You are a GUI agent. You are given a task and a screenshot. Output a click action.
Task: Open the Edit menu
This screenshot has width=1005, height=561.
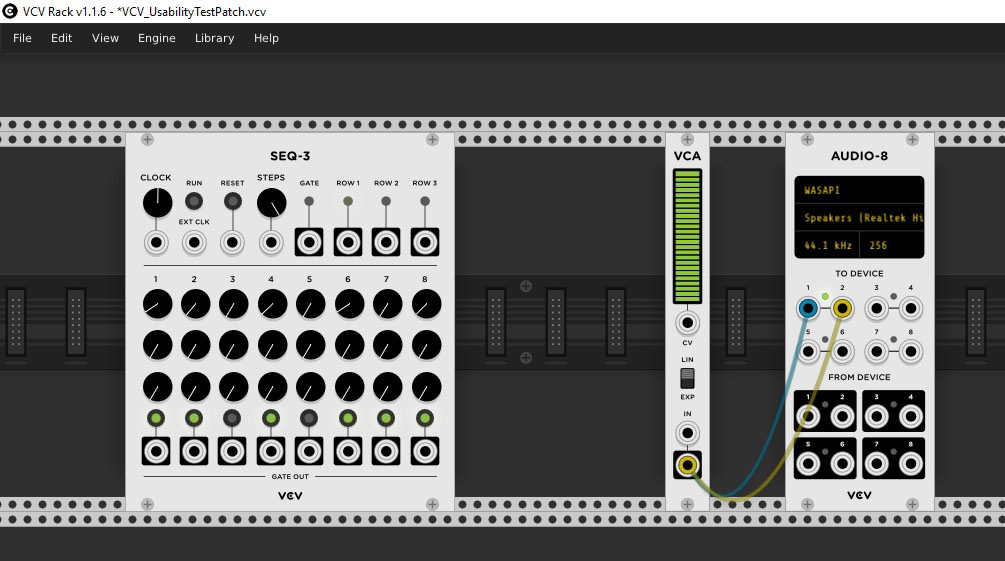pyautogui.click(x=62, y=38)
